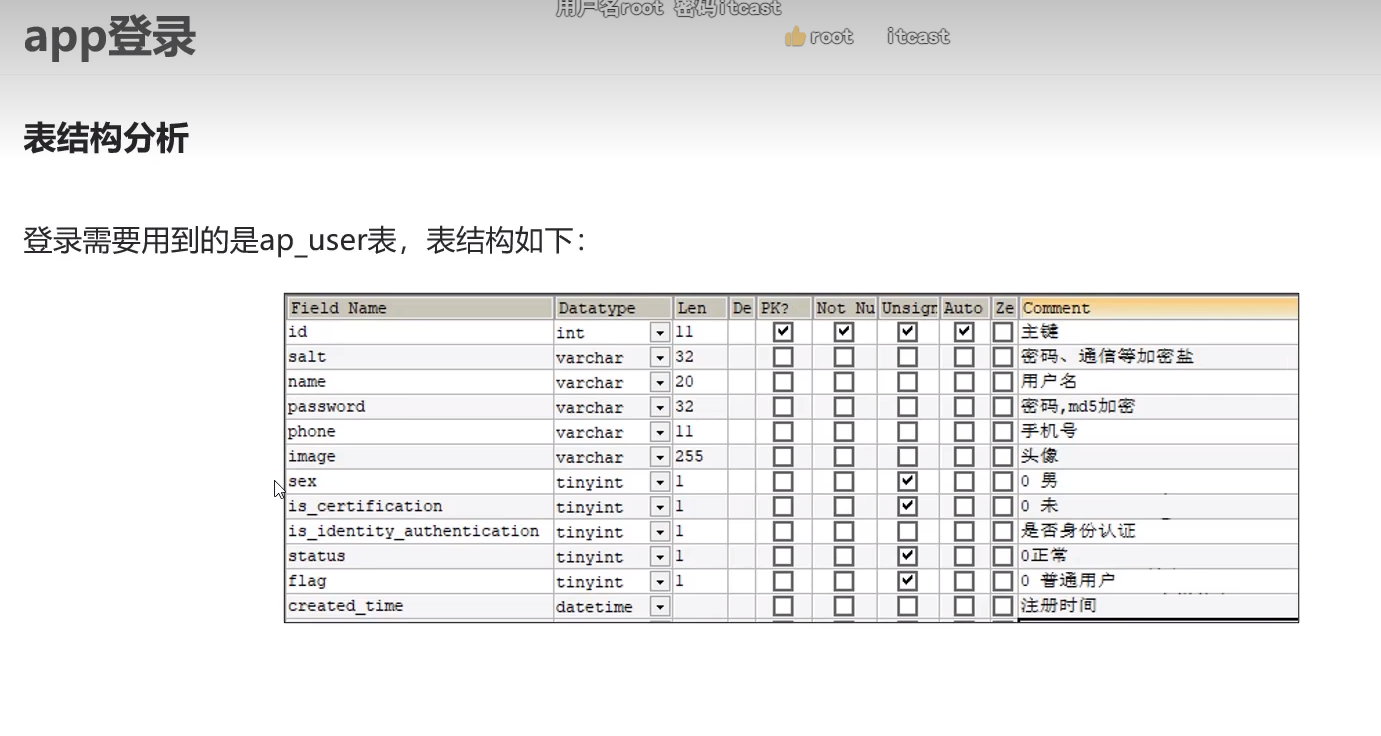Expand datatype dropdown for is_certification
Image resolution: width=1381 pixels, height=736 pixels.
(x=660, y=507)
